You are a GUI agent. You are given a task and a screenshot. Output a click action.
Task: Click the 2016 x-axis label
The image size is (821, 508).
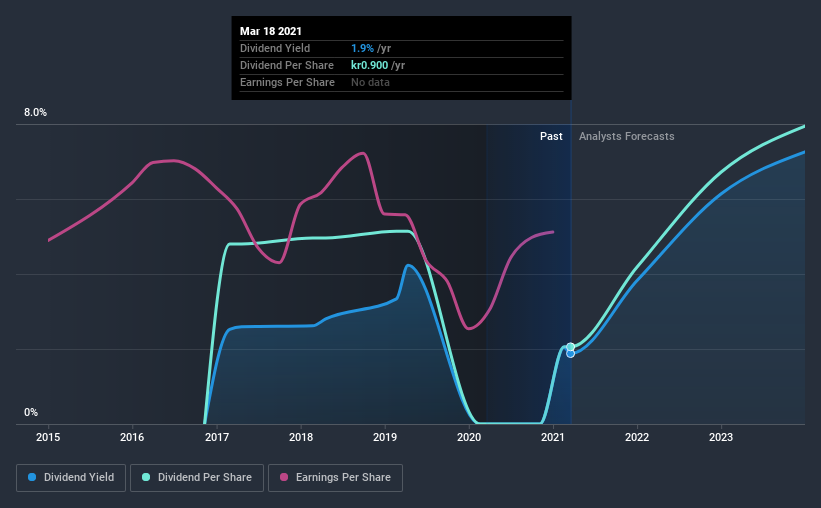pyautogui.click(x=132, y=437)
